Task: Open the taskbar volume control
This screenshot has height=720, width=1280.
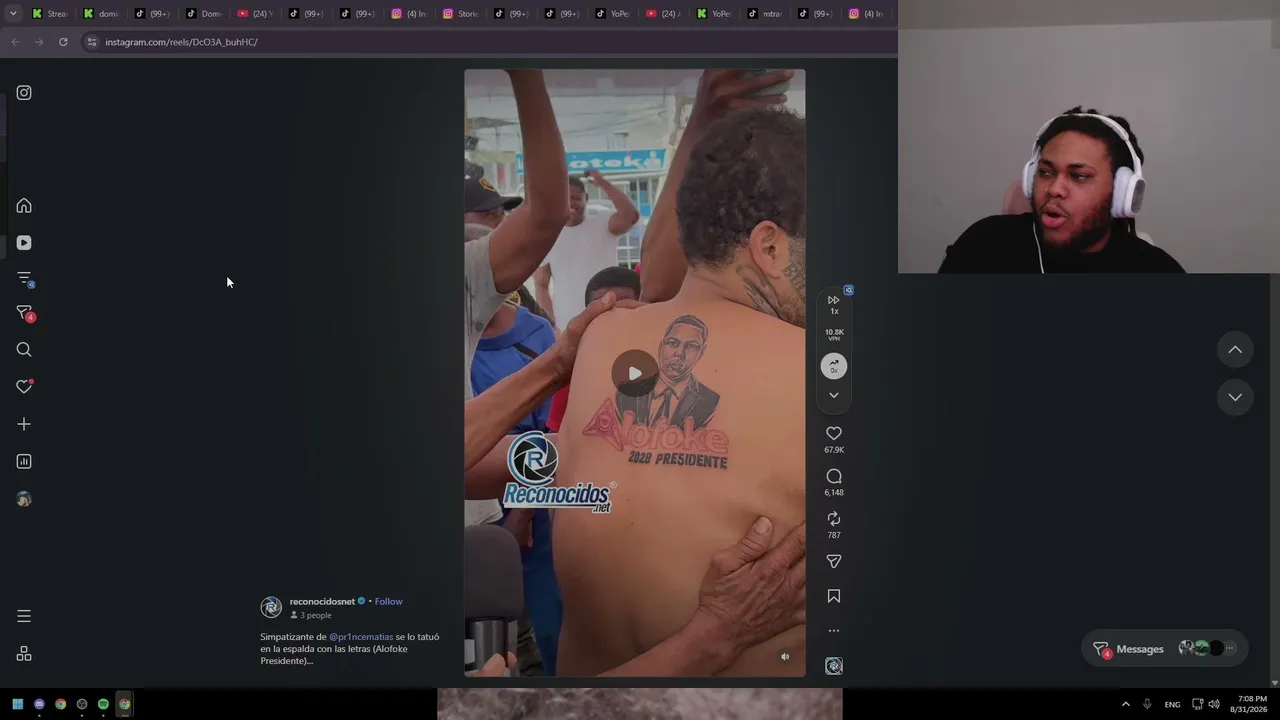Action: click(x=1214, y=704)
